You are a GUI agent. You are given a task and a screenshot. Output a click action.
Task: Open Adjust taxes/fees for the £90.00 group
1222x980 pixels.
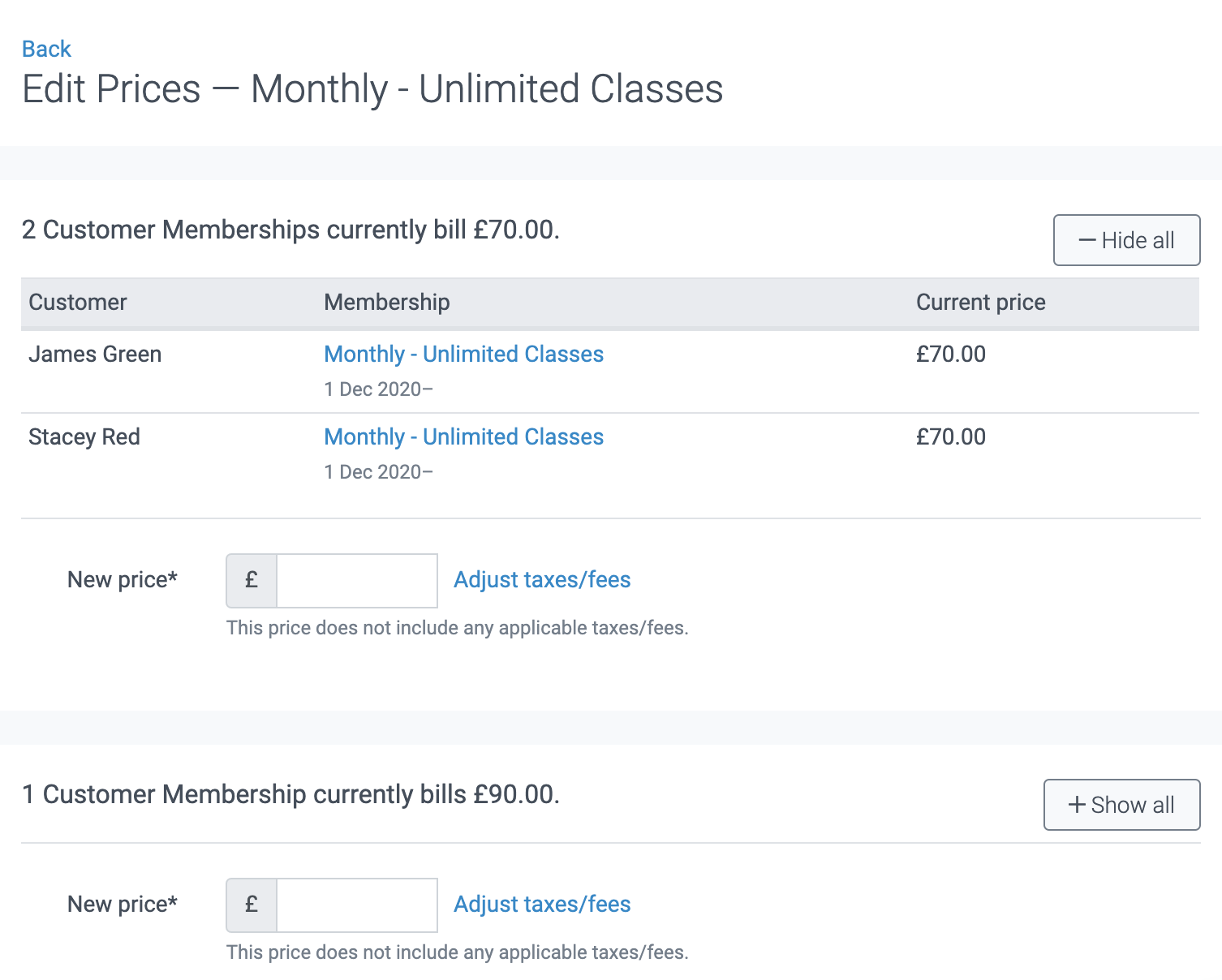[542, 904]
